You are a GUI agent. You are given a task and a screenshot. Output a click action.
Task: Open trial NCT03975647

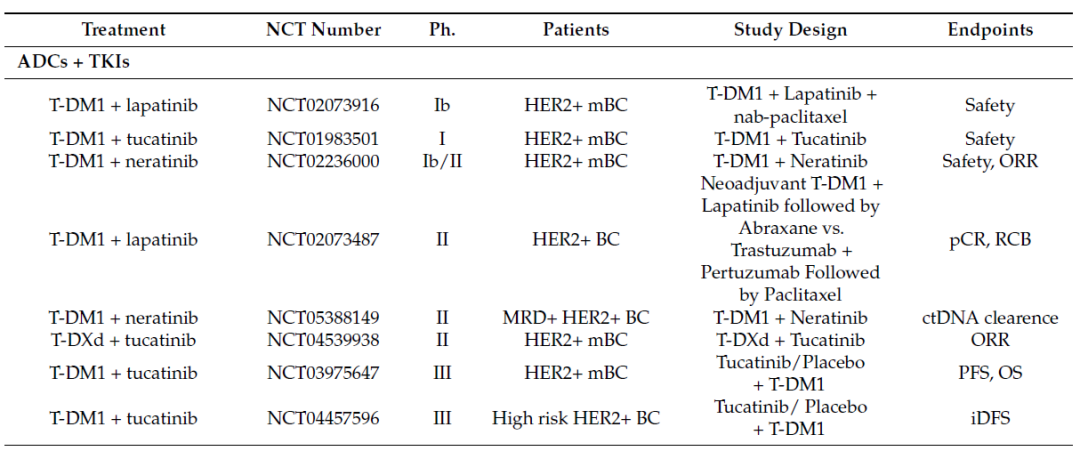(323, 373)
